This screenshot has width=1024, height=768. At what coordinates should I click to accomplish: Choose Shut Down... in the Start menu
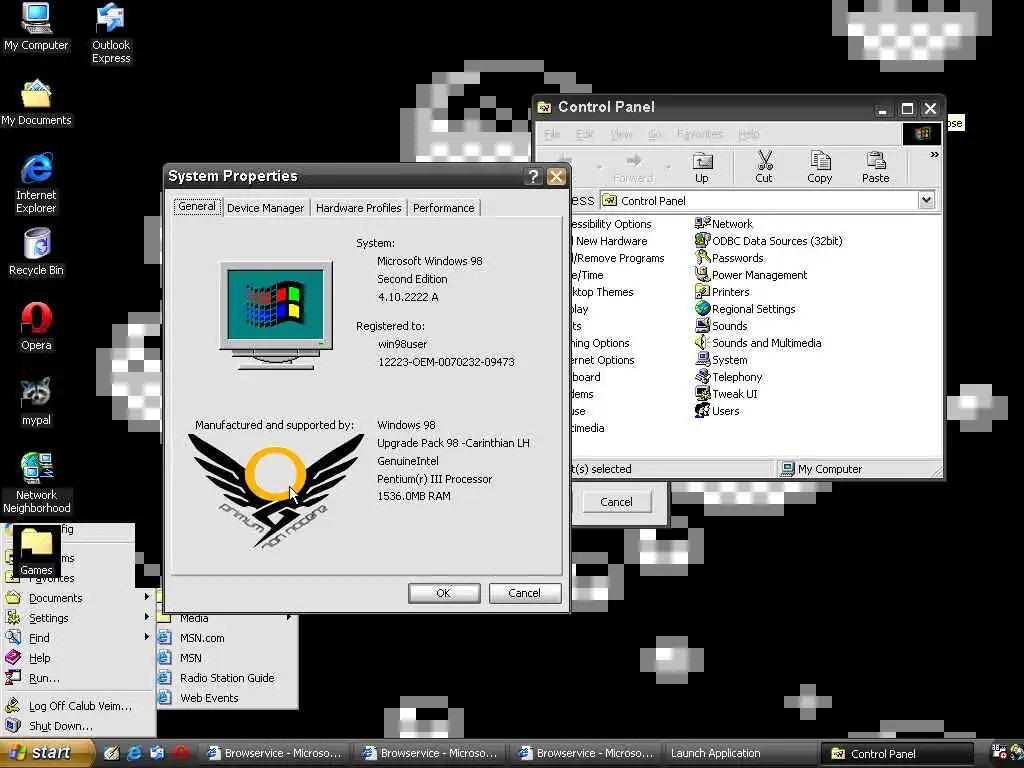click(77, 726)
